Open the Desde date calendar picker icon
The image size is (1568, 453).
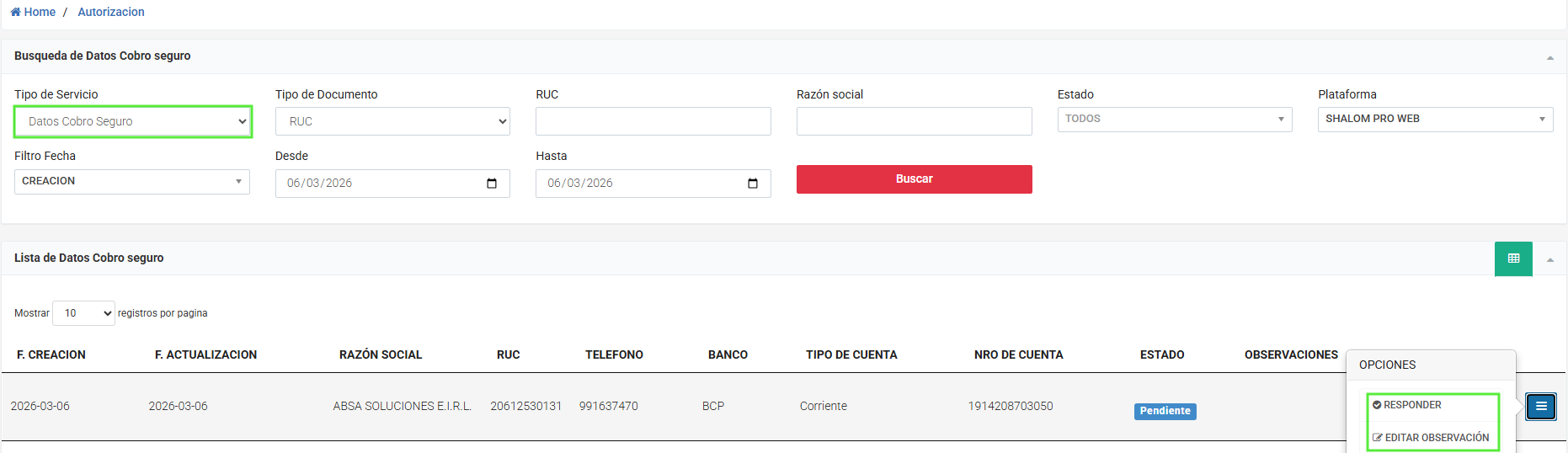click(x=492, y=184)
